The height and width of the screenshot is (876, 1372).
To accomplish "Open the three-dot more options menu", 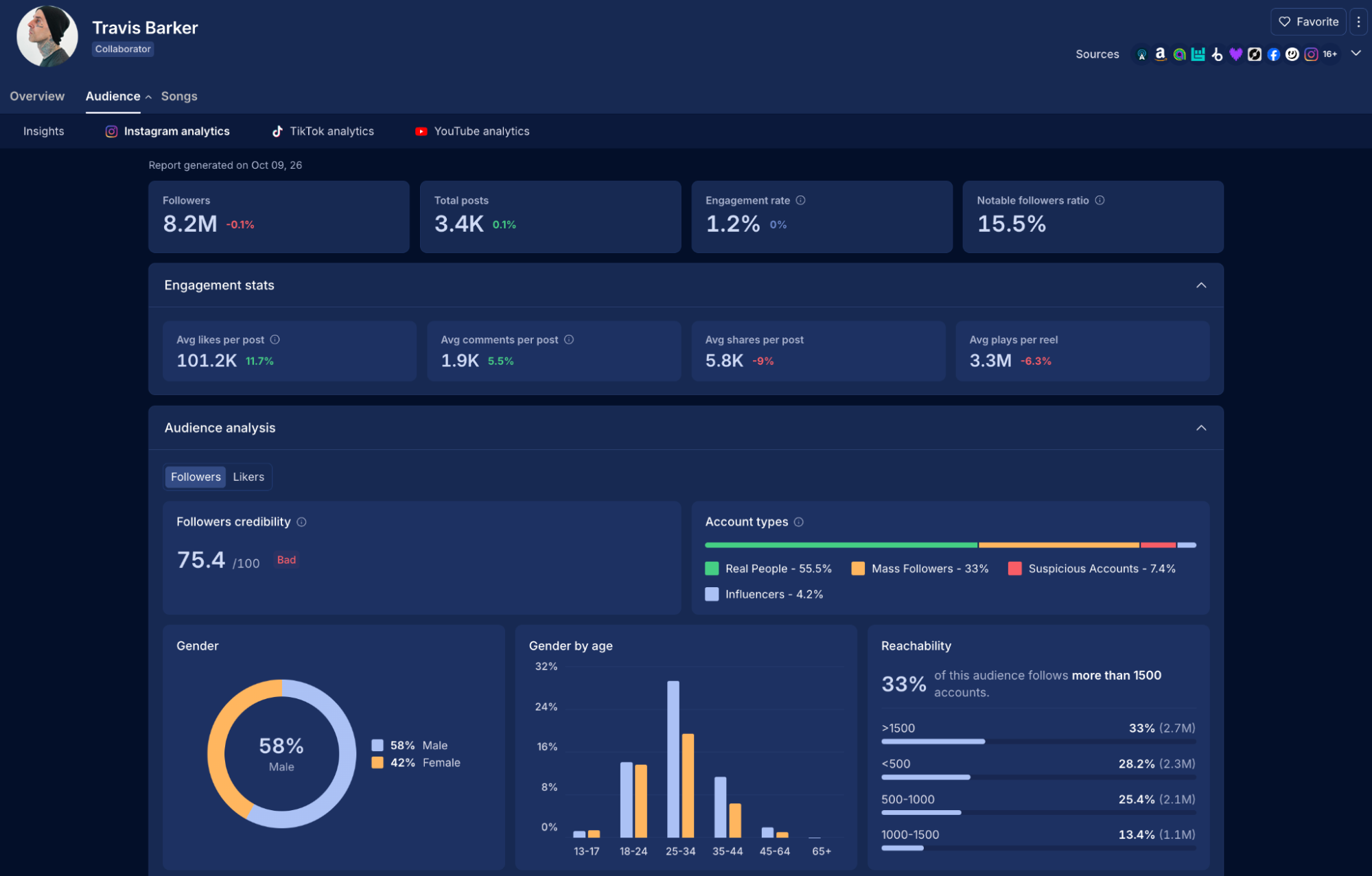I will click(x=1358, y=22).
